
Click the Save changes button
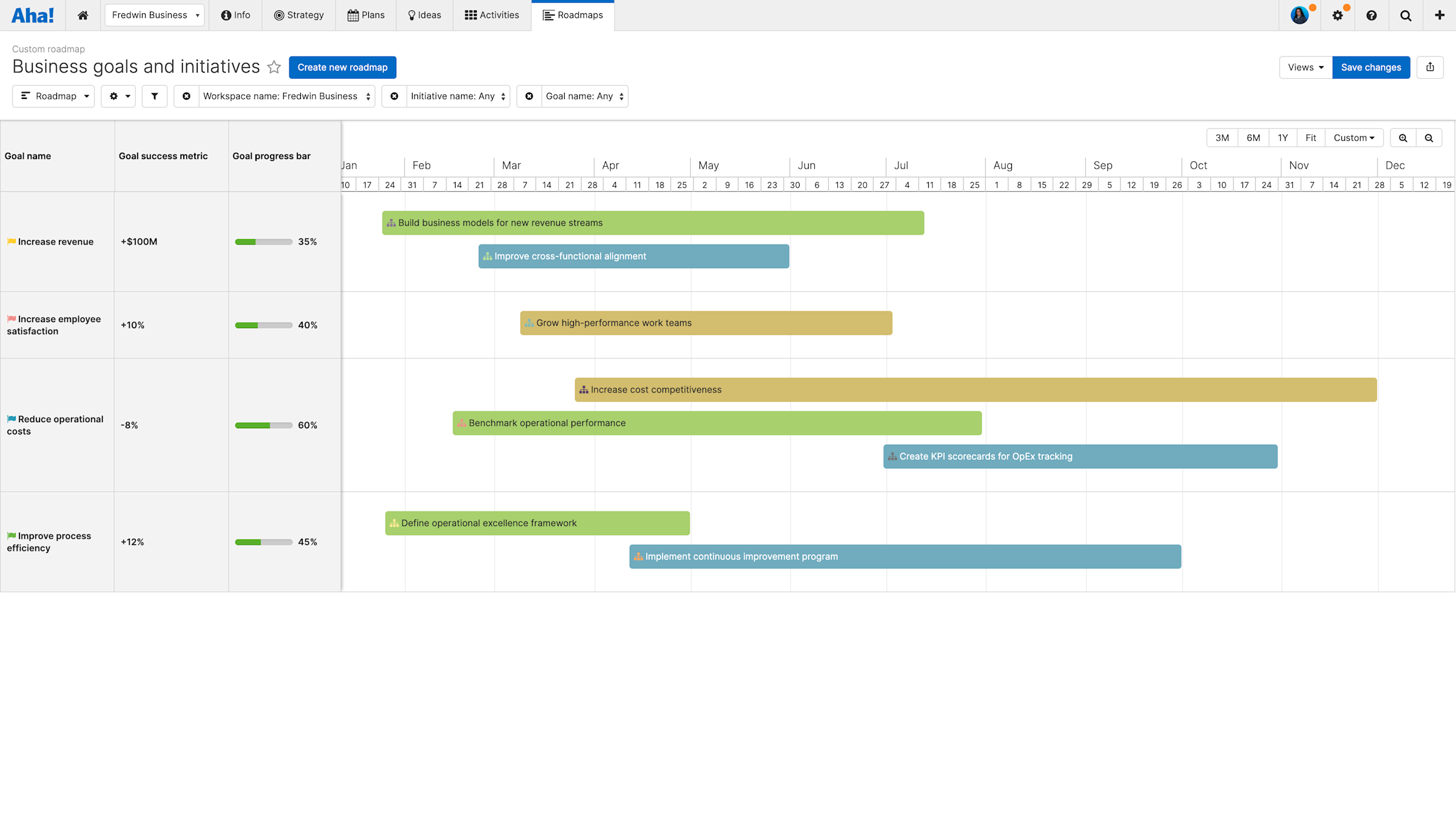tap(1371, 67)
